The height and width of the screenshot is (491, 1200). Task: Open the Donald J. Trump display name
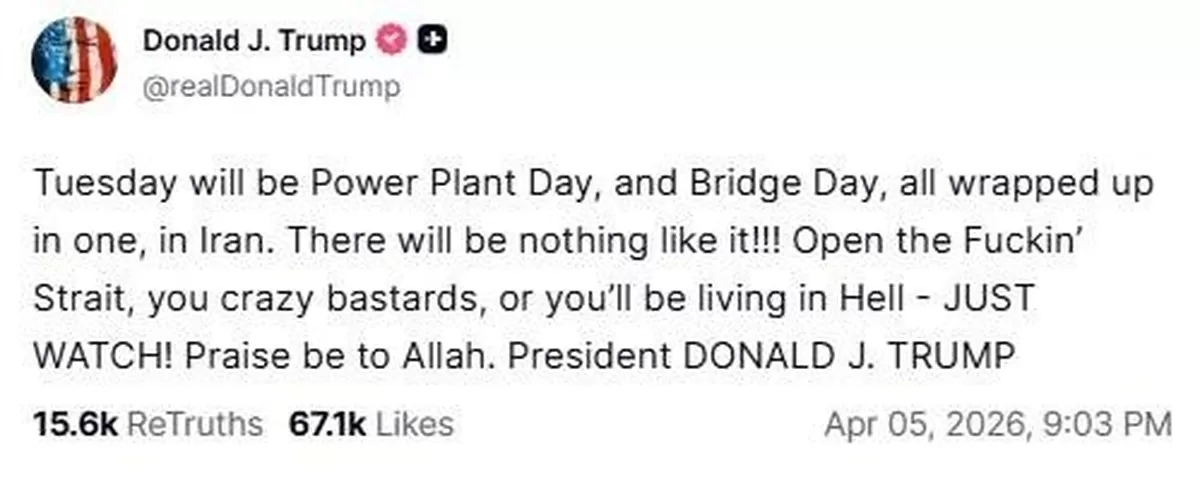coord(255,41)
